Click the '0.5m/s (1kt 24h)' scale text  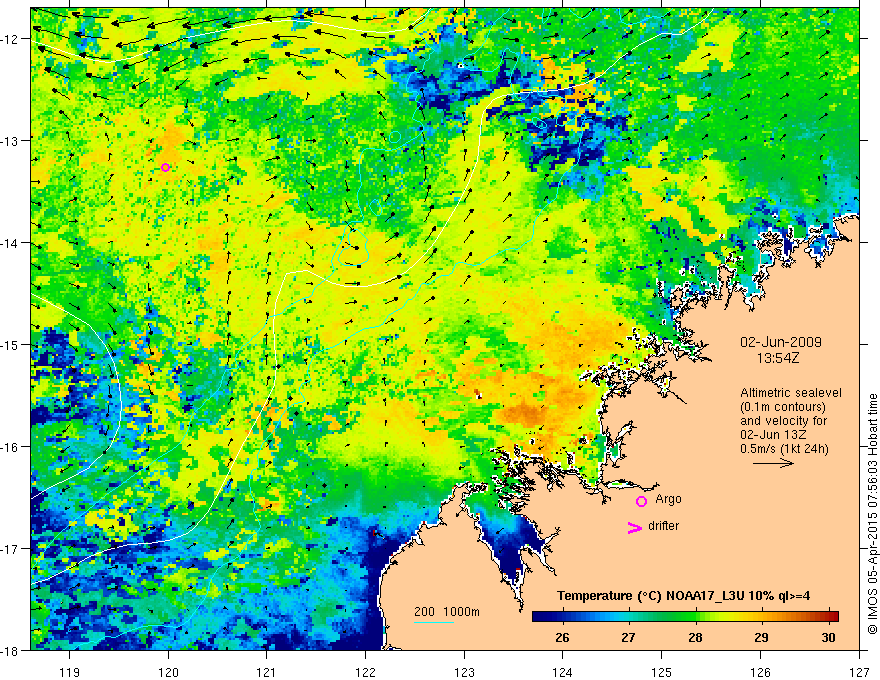(784, 449)
